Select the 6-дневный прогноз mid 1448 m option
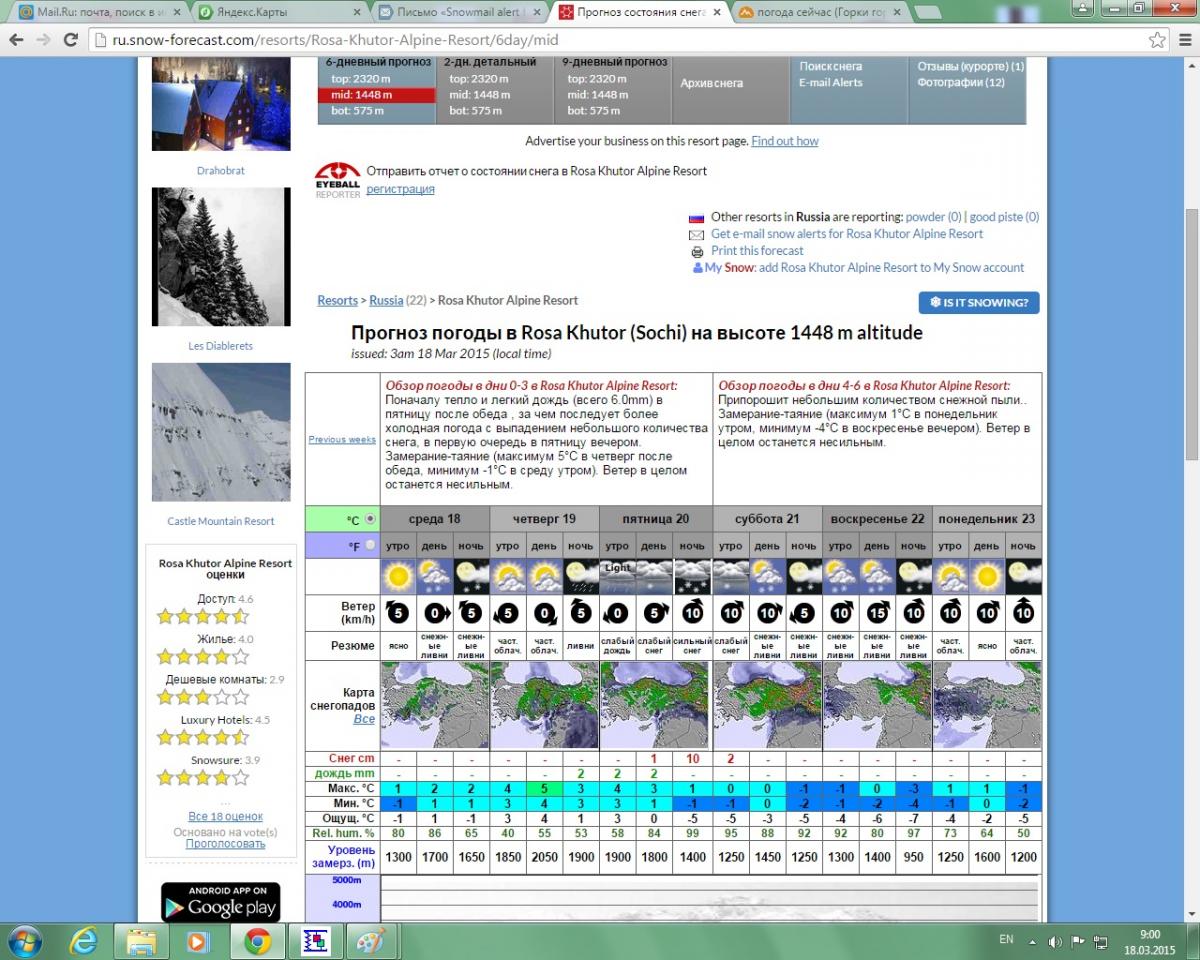 click(x=376, y=95)
